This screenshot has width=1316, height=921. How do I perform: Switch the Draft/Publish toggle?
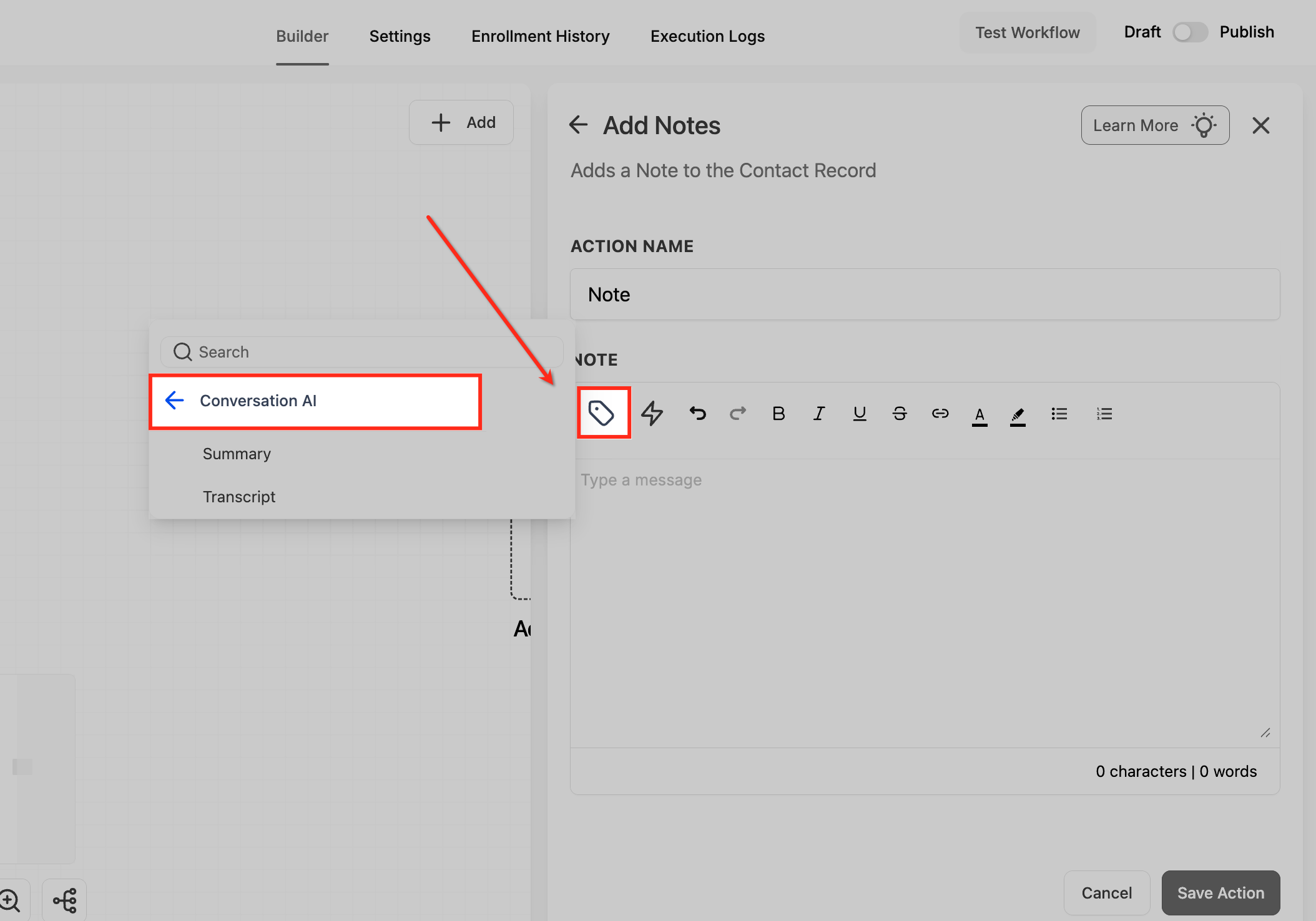1190,32
